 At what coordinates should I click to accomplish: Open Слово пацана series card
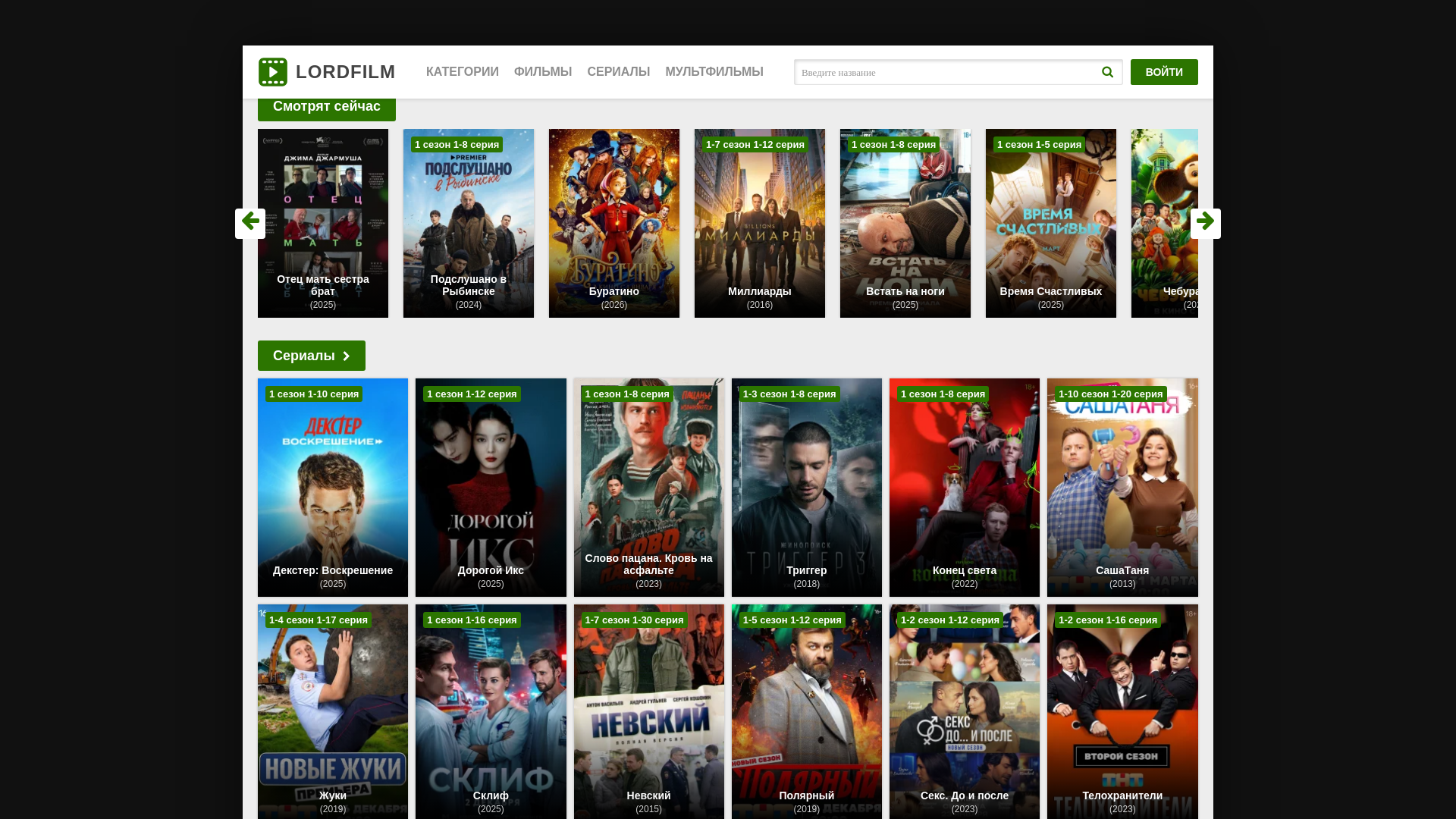[649, 488]
